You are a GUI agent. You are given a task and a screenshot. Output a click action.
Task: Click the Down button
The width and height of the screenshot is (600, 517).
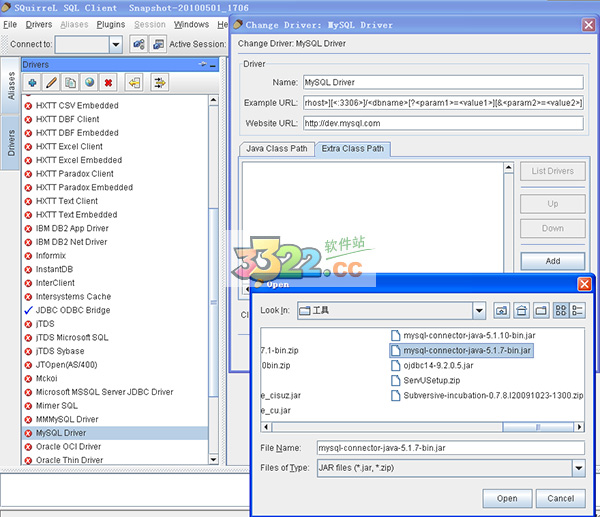click(x=553, y=228)
